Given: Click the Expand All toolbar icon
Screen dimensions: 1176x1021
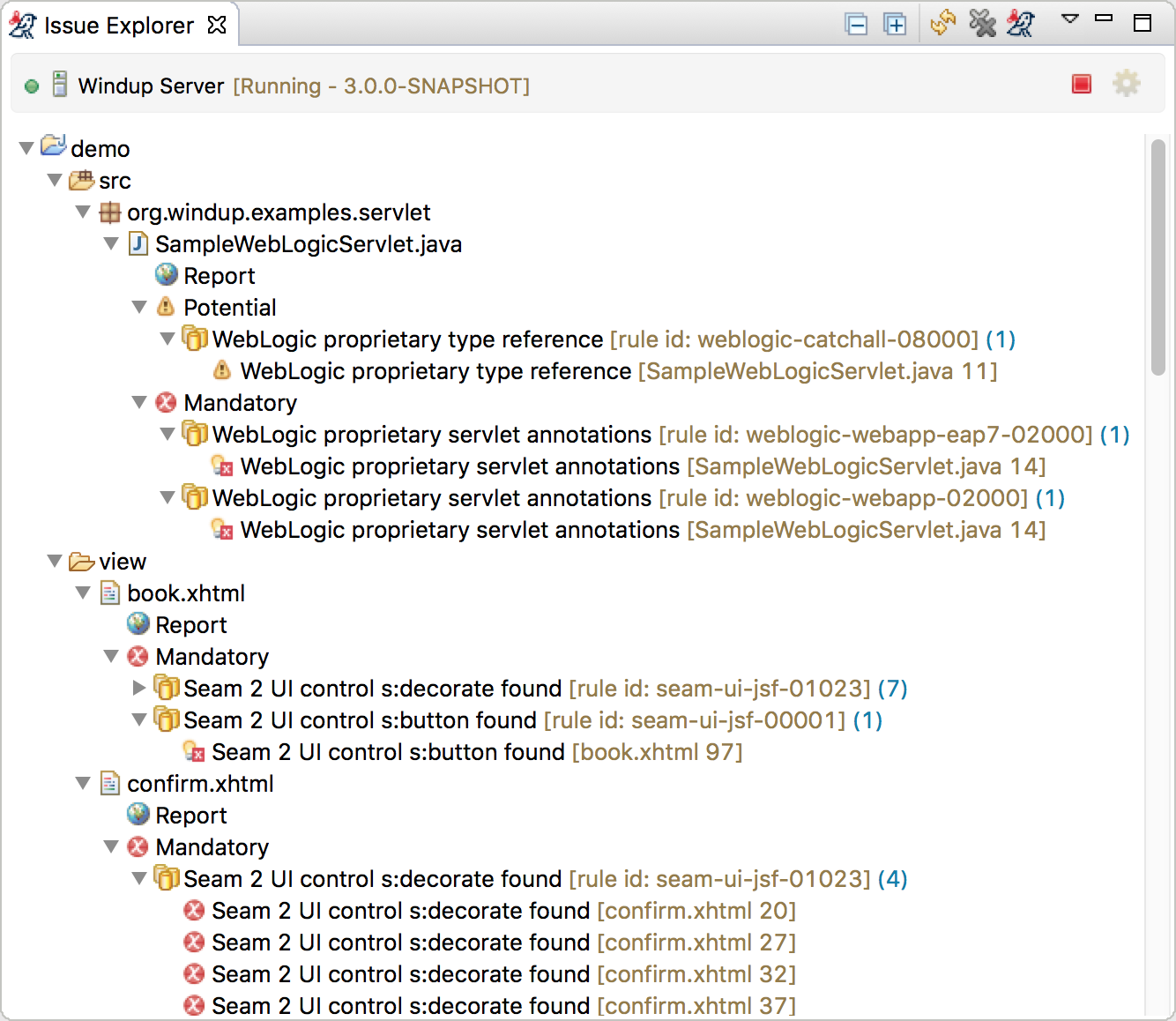Looking at the screenshot, I should click(x=895, y=25).
